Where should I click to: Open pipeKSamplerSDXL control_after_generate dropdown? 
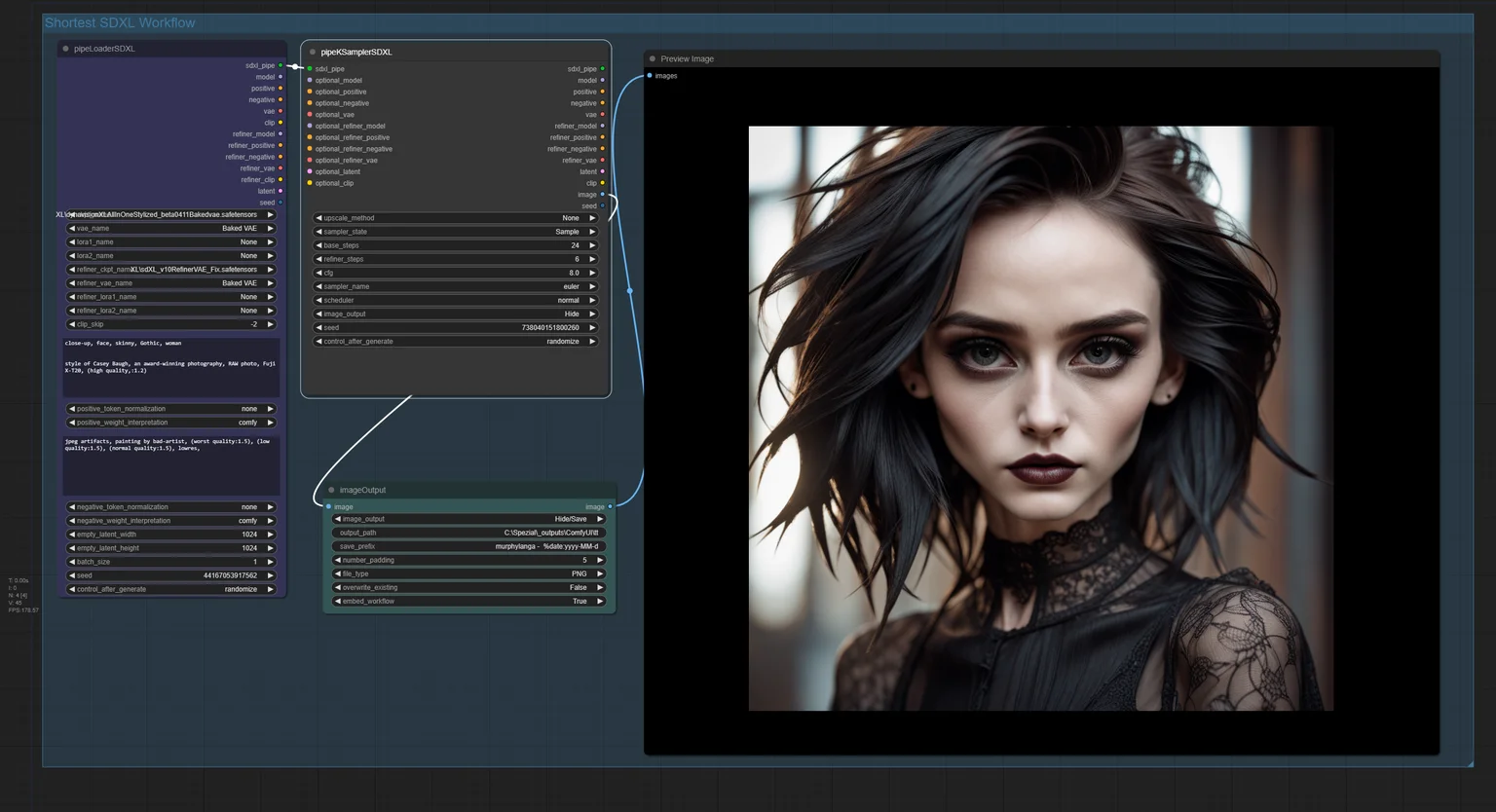[455, 341]
